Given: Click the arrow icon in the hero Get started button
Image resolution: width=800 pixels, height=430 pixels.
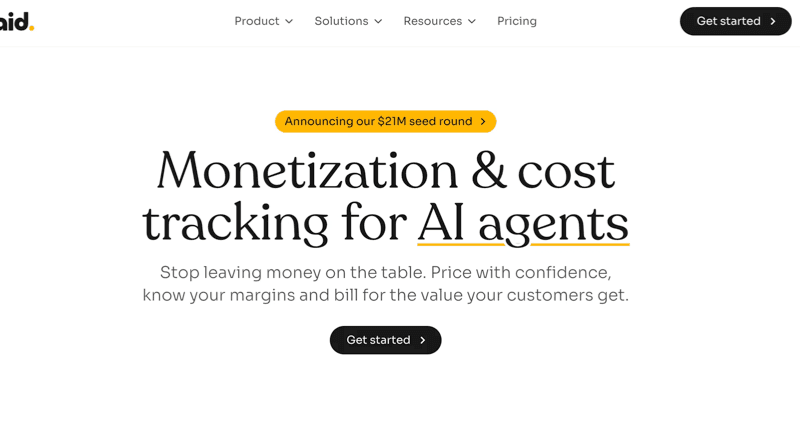Looking at the screenshot, I should coord(423,340).
